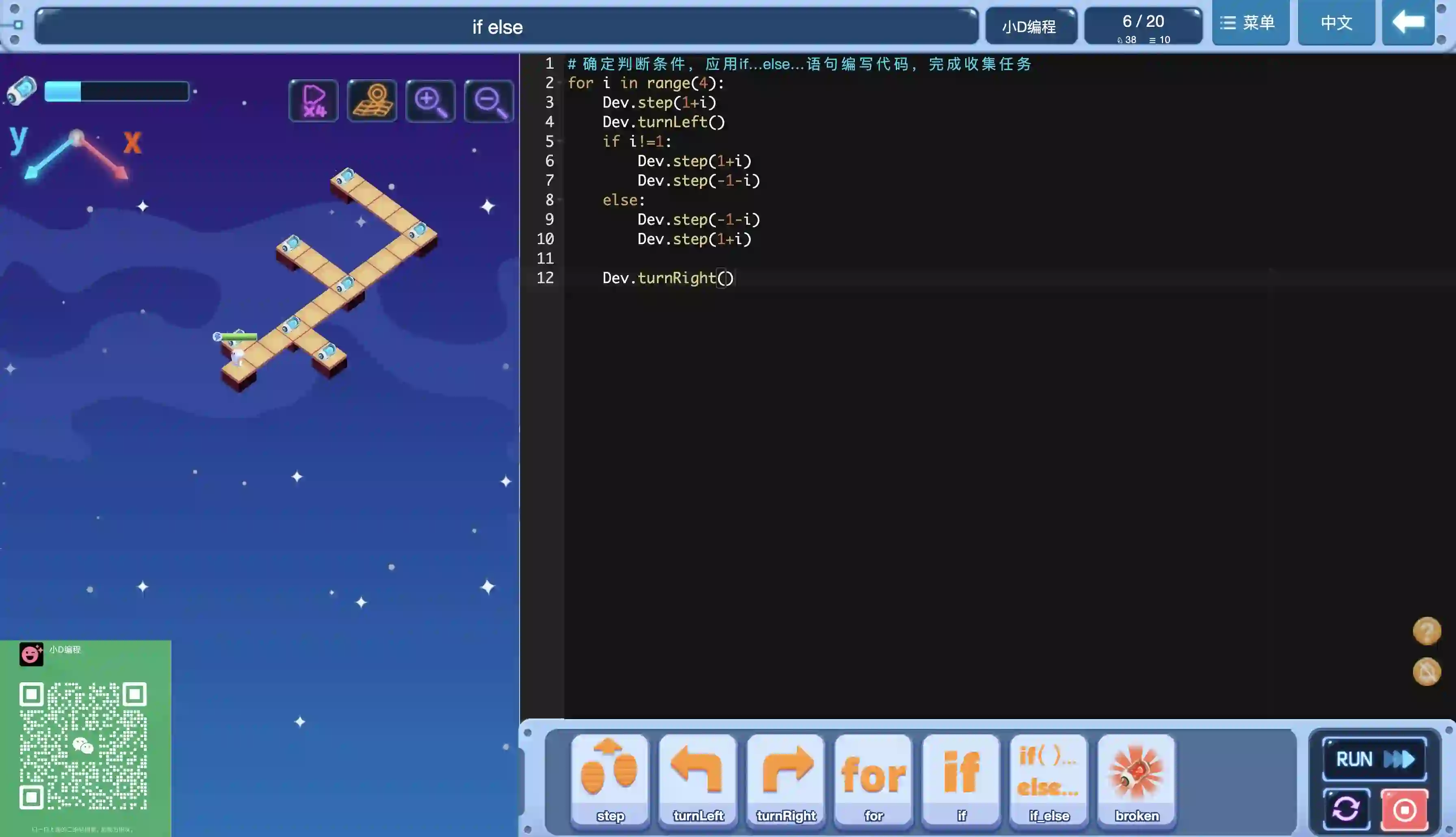Viewport: 1456px width, 837px height.
Task: Insert the broken command block
Action: pos(1137,779)
